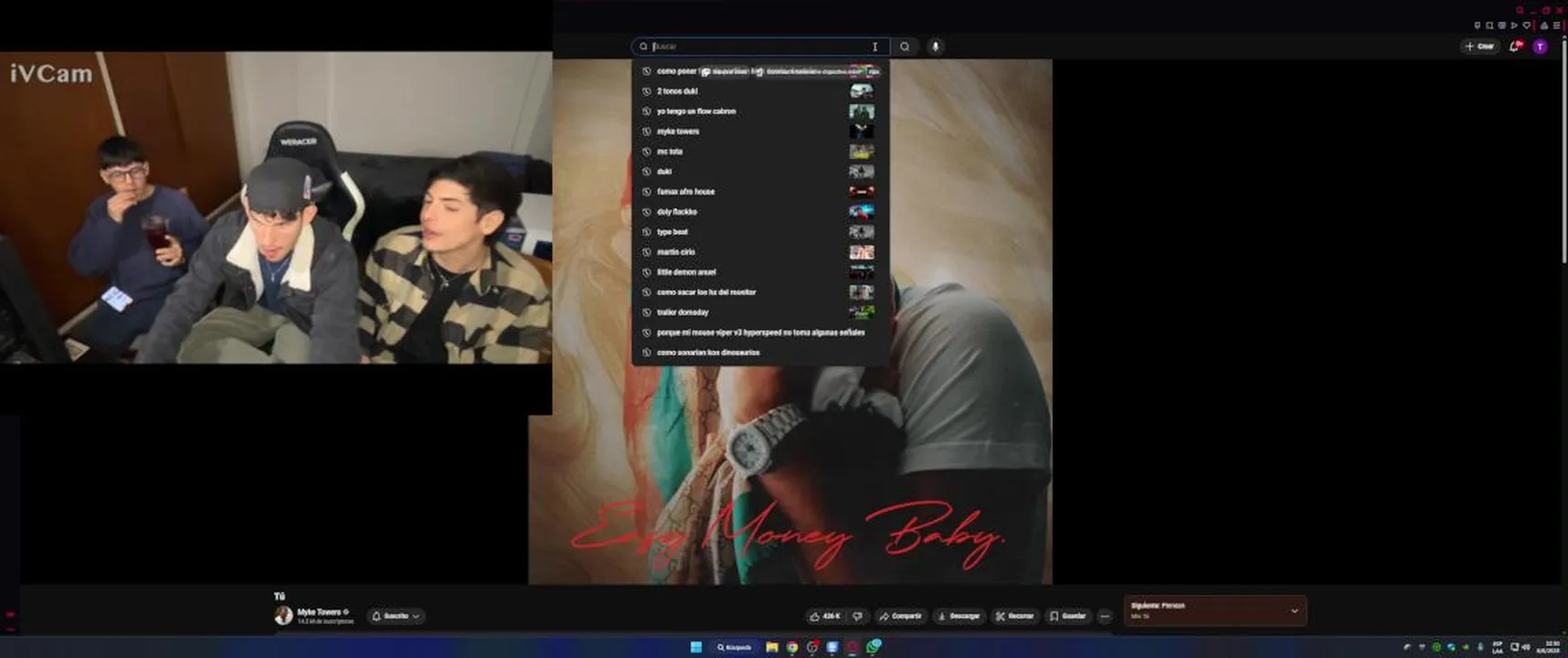
Task: Click the Compartir share button
Action: (901, 616)
